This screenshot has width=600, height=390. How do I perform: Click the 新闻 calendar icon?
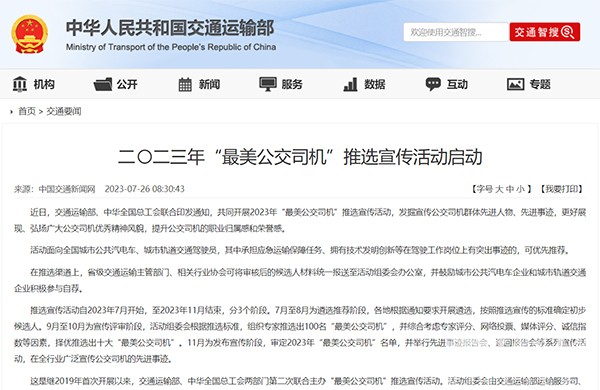point(185,84)
